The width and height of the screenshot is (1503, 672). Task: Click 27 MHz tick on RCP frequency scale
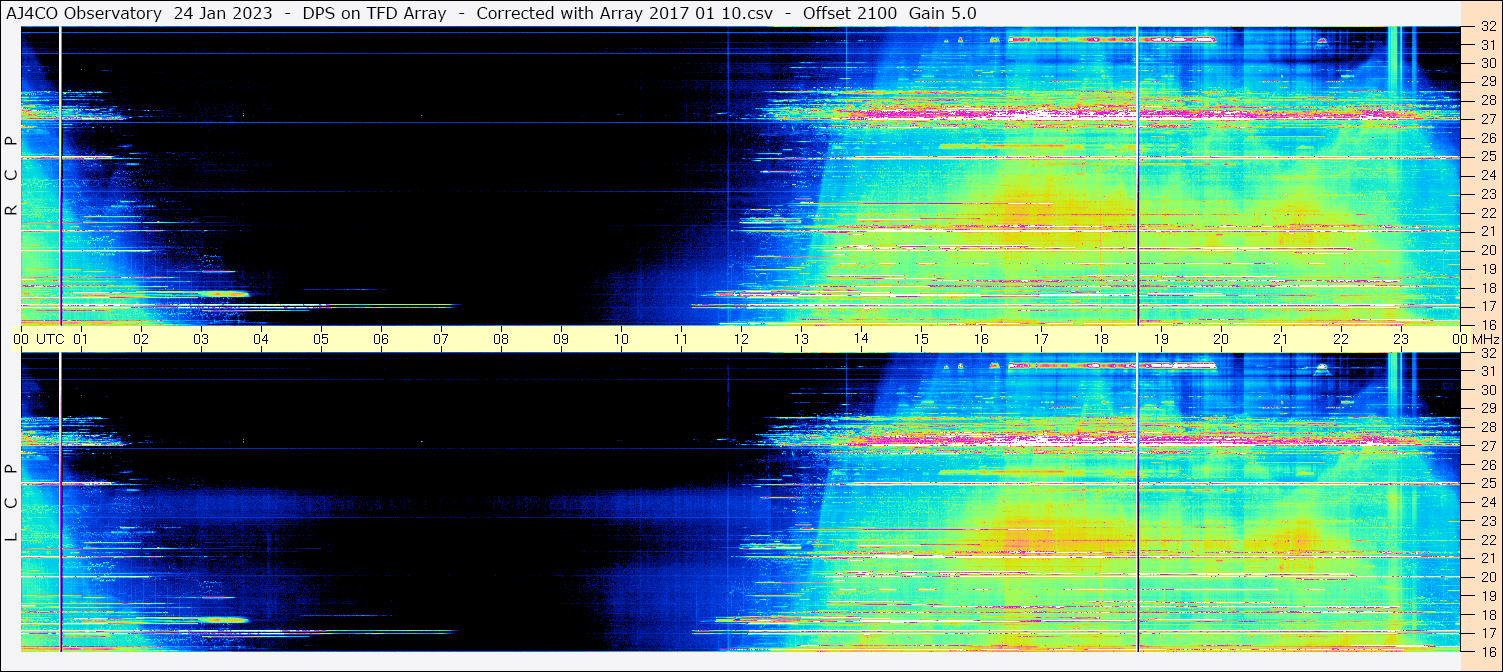[1487, 119]
